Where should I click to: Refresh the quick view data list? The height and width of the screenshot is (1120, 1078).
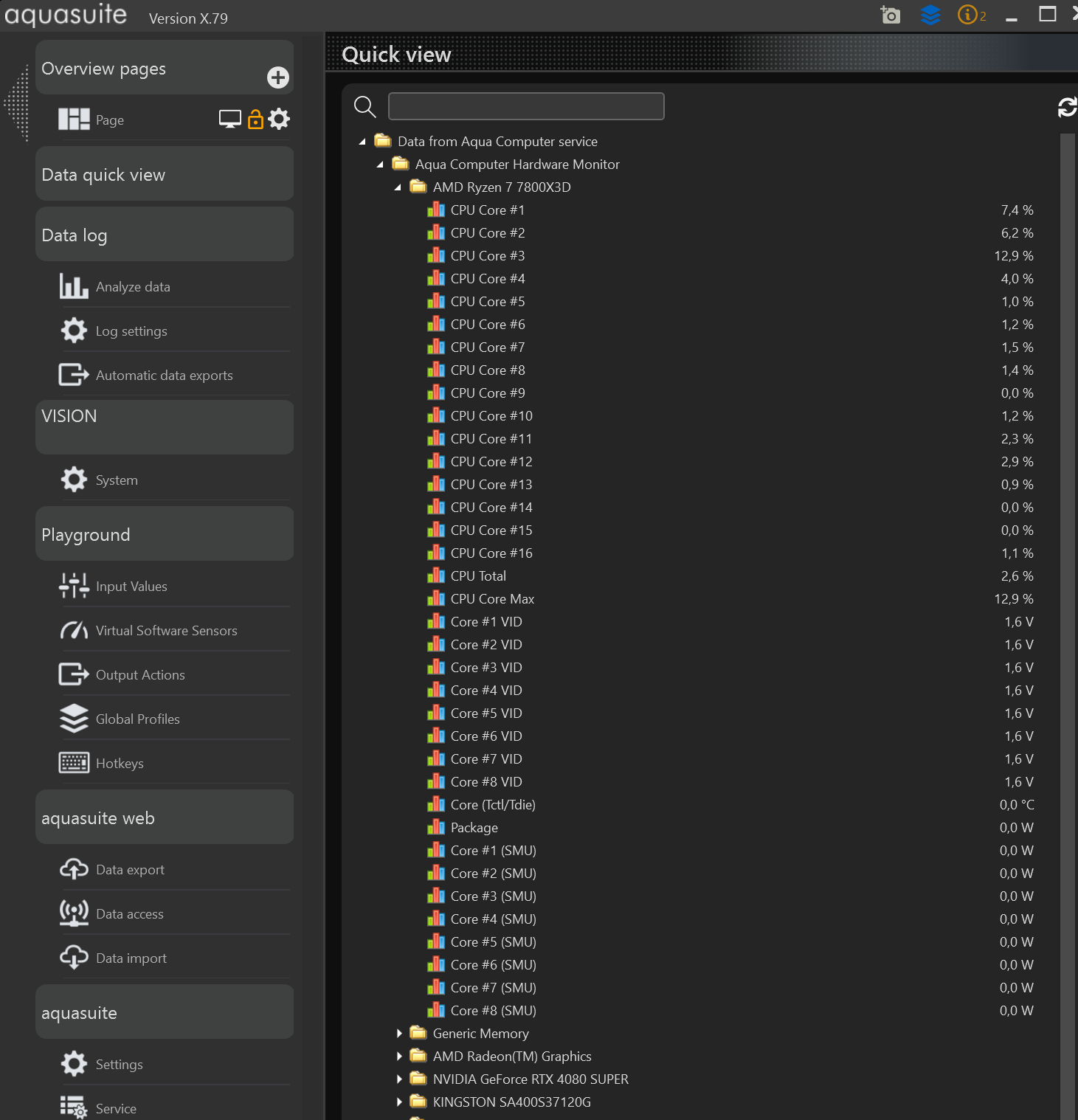coord(1067,108)
